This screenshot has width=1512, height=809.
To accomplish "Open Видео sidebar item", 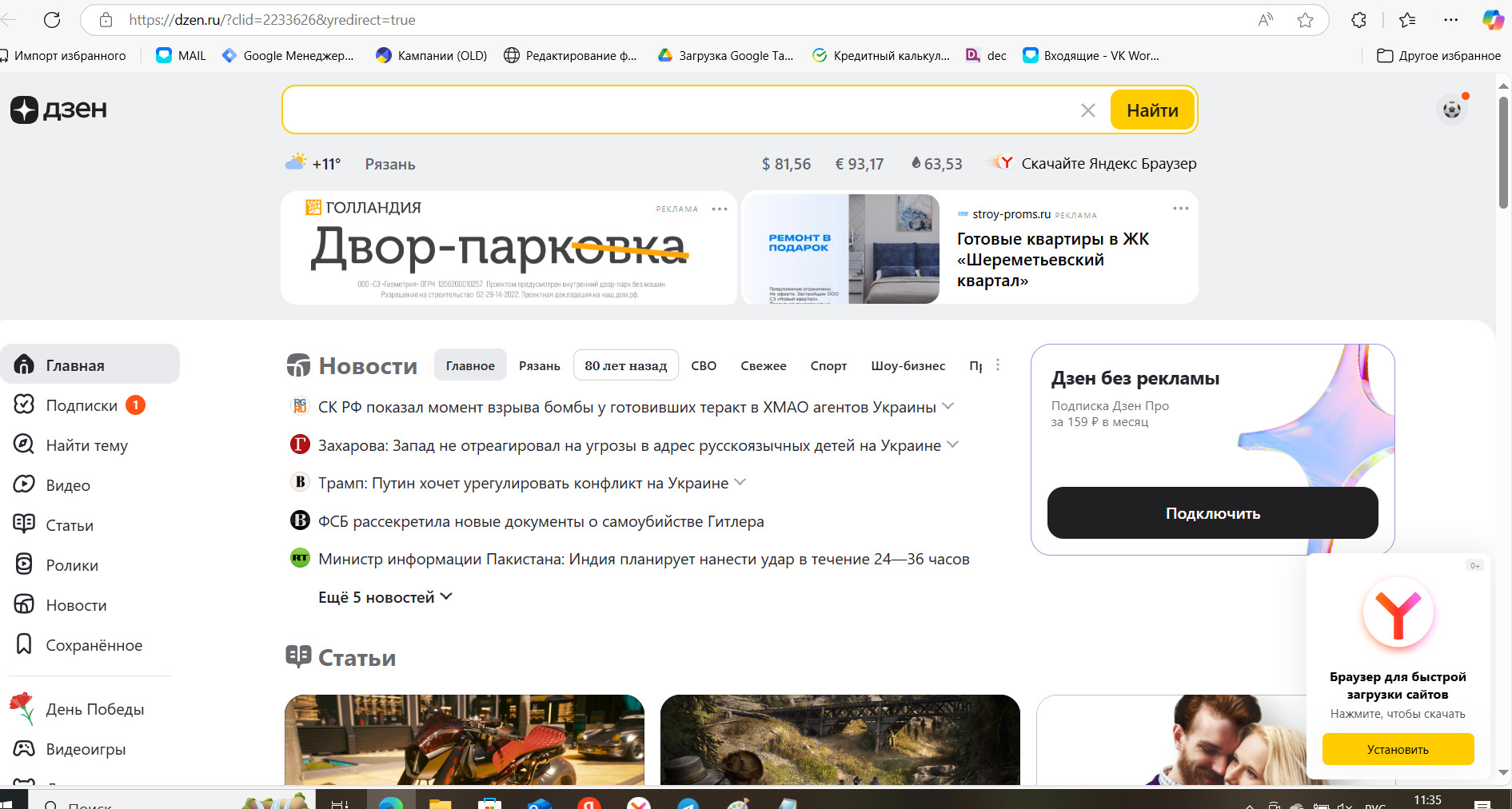I will 52,485.
